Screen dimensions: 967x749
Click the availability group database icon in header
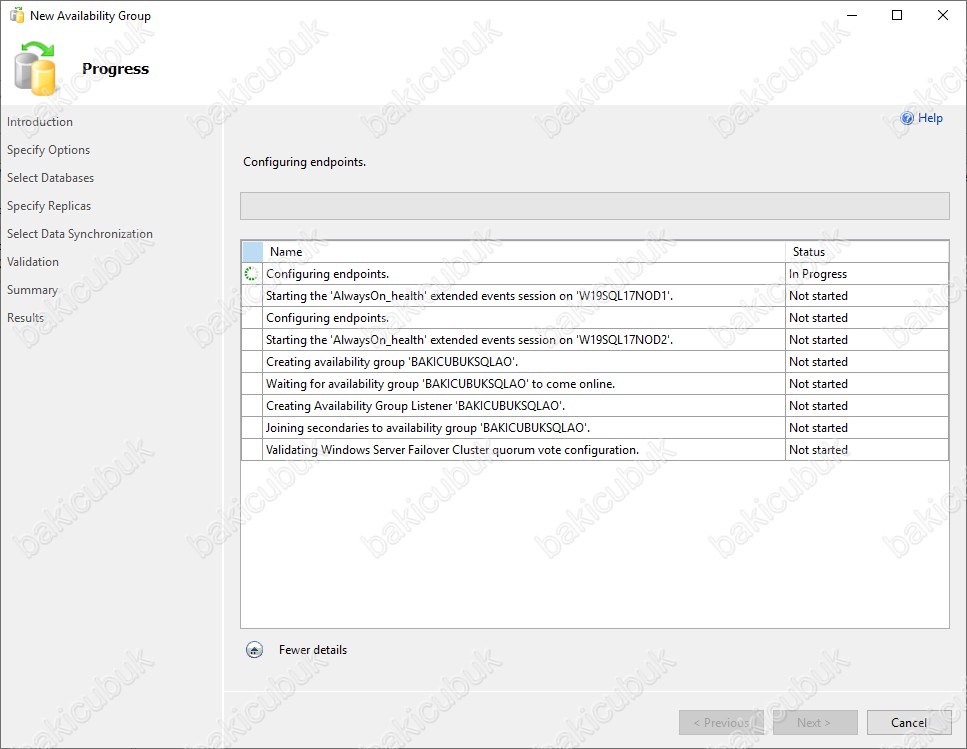tap(37, 68)
